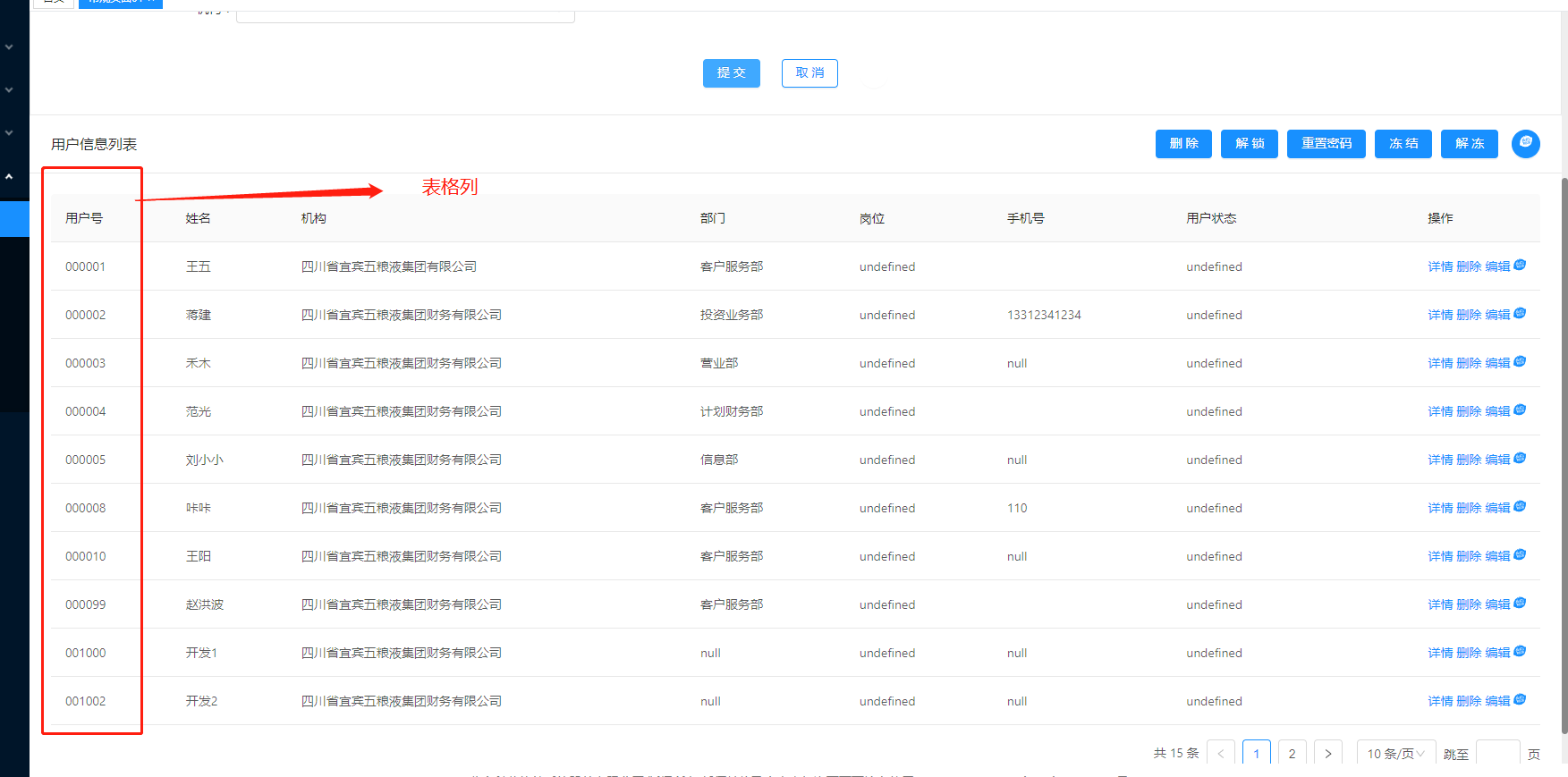The width and height of the screenshot is (1568, 777).
Task: Click the small blue icon in row 001002
Action: [1520, 700]
